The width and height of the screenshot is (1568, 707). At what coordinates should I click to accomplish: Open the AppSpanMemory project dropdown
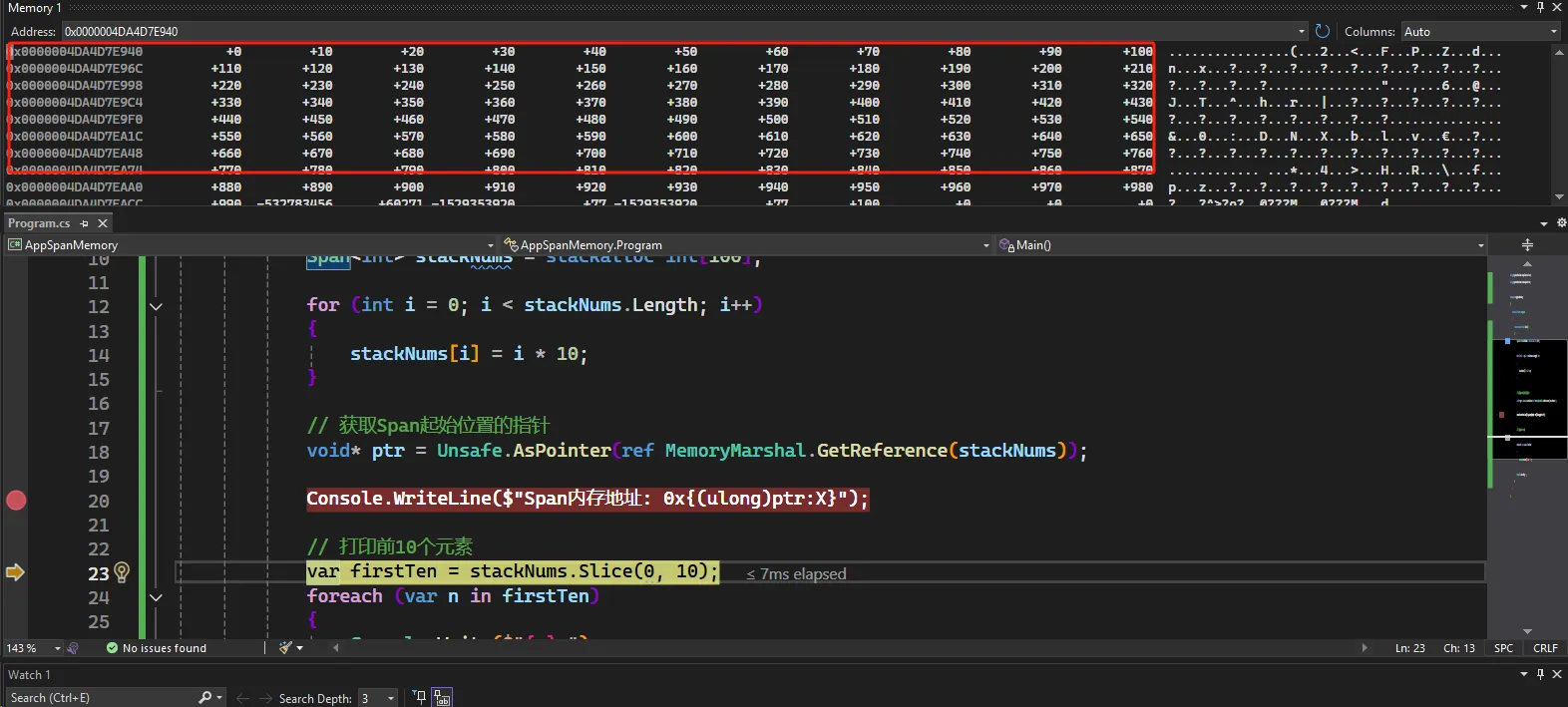[x=250, y=245]
